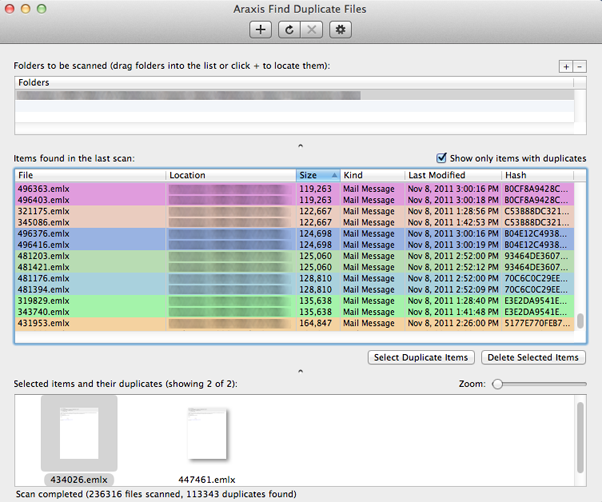Collapse folders pane using upper chevron
Image resolution: width=602 pixels, height=502 pixels.
(301, 145)
